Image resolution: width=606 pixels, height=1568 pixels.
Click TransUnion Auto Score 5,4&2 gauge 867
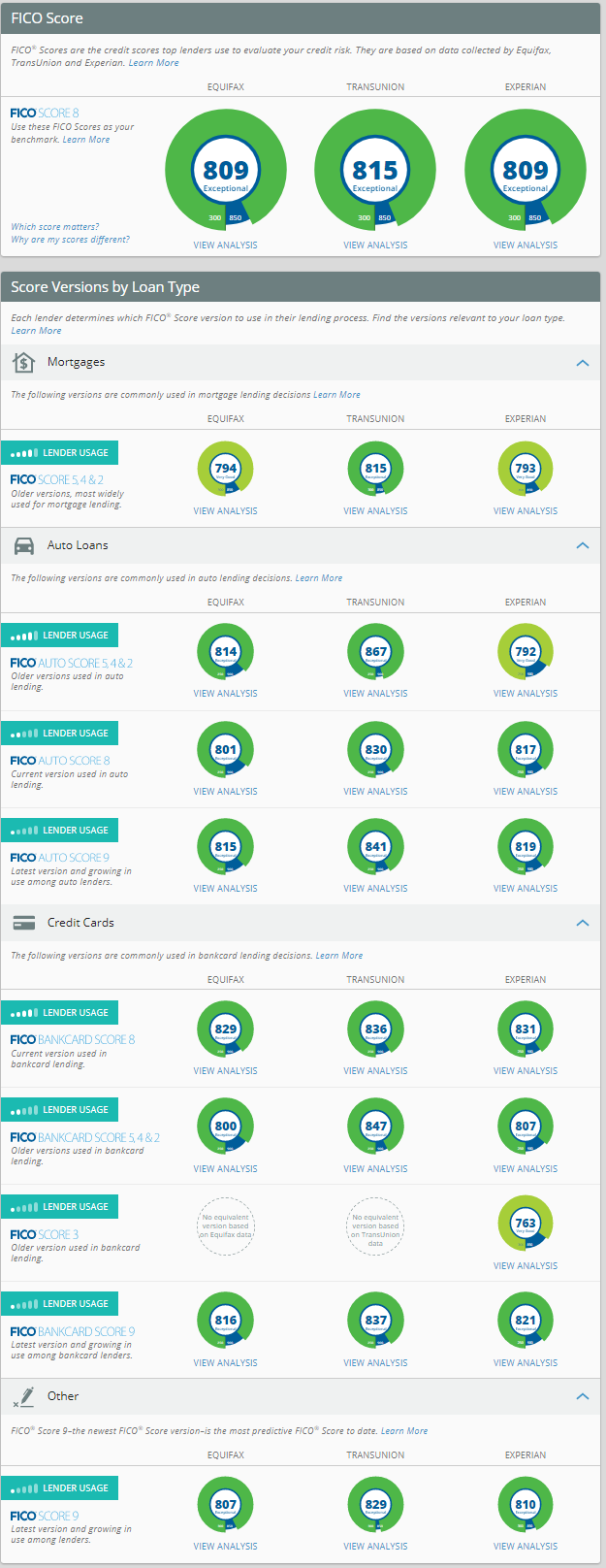click(x=375, y=652)
